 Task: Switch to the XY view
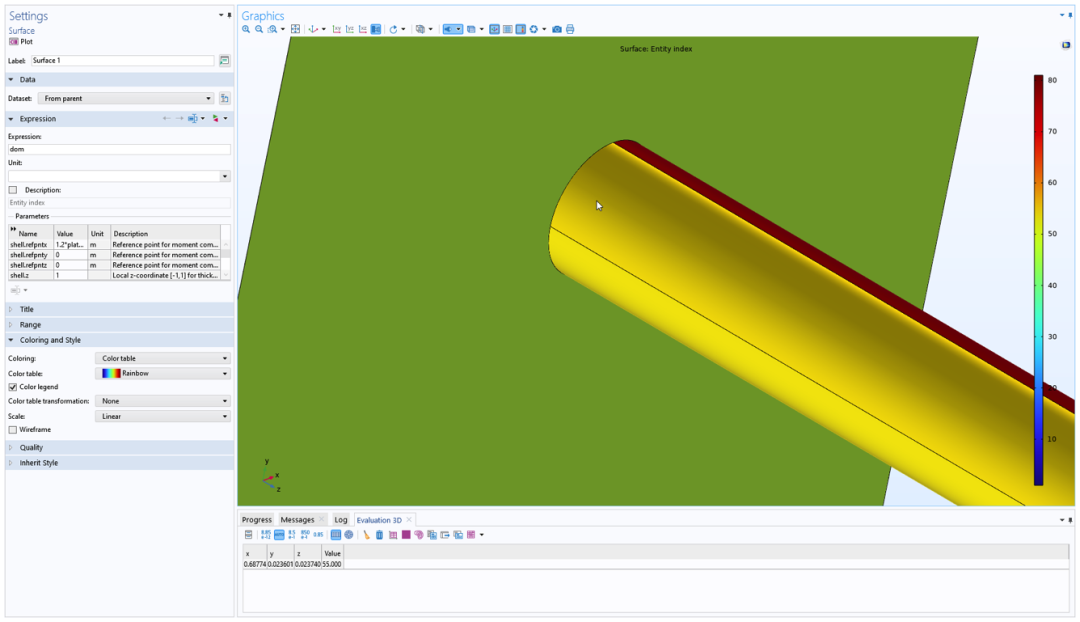coord(337,29)
